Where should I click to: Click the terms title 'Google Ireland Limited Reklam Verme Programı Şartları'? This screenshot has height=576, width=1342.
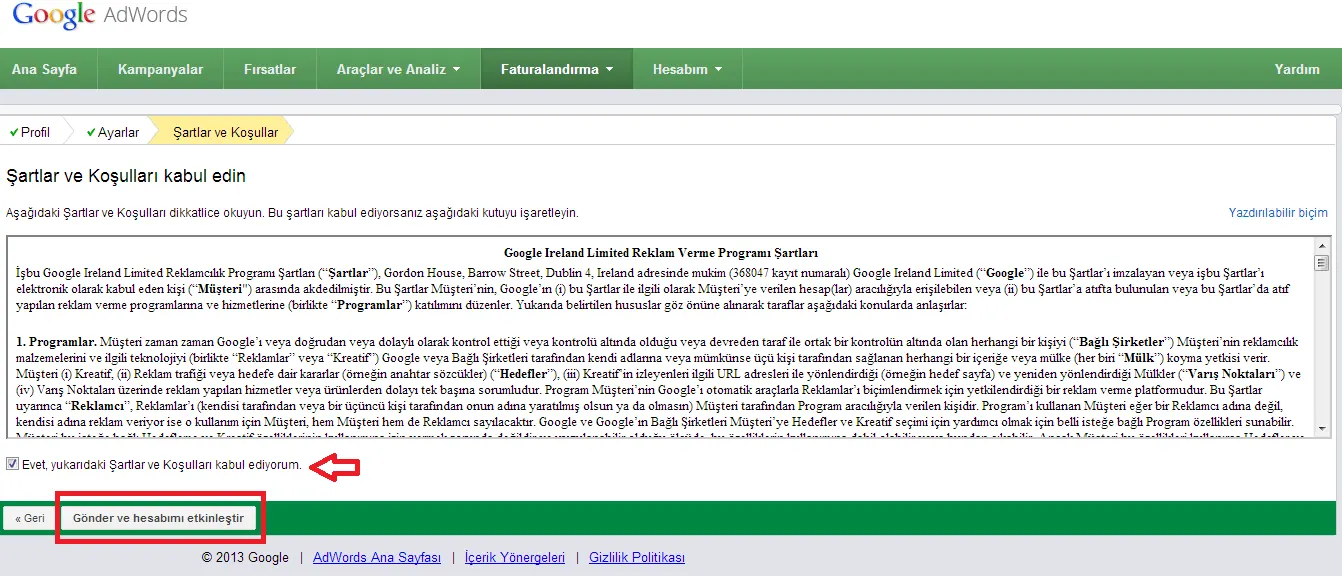662,253
